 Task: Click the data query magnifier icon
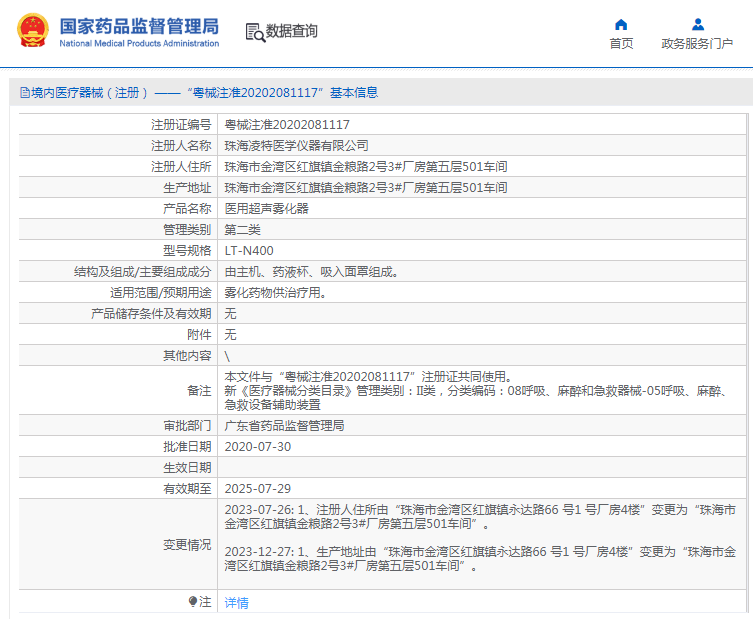coord(255,32)
